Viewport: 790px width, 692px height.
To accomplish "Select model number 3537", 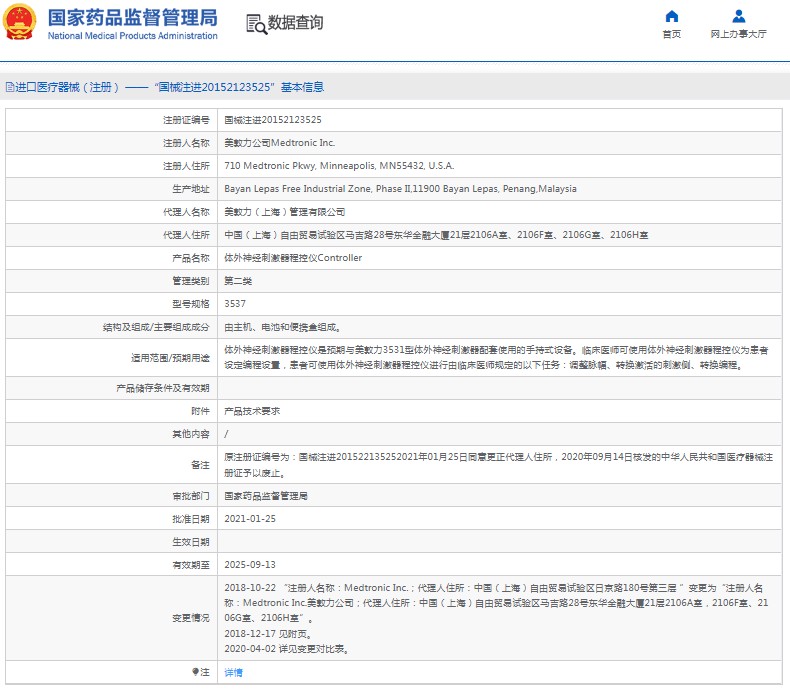I will [235, 304].
